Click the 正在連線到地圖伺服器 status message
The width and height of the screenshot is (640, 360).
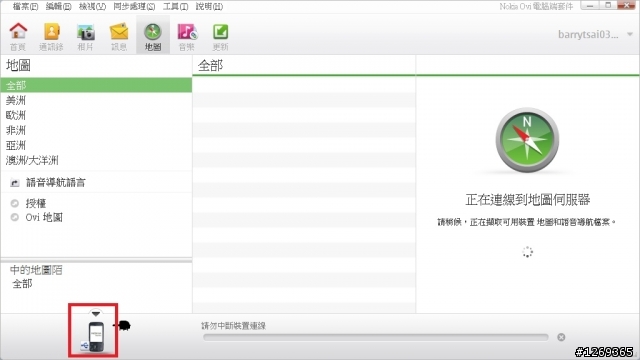(x=528, y=200)
